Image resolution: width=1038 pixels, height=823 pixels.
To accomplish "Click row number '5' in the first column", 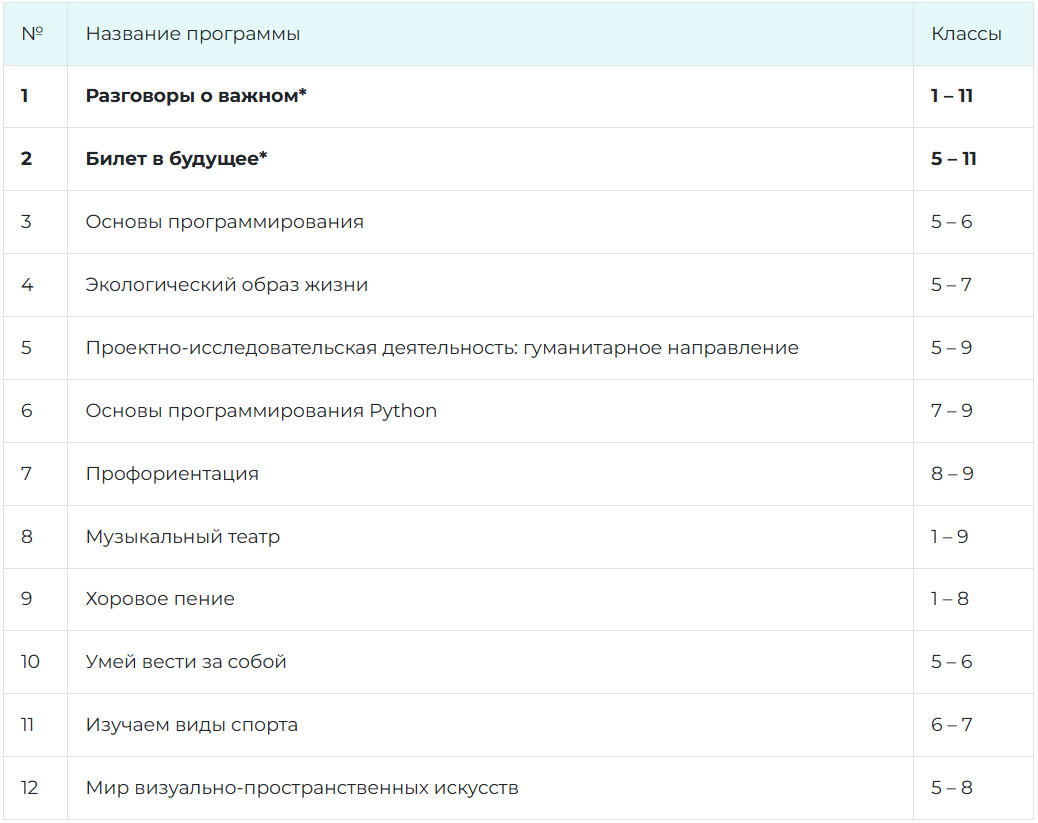I will tap(26, 347).
